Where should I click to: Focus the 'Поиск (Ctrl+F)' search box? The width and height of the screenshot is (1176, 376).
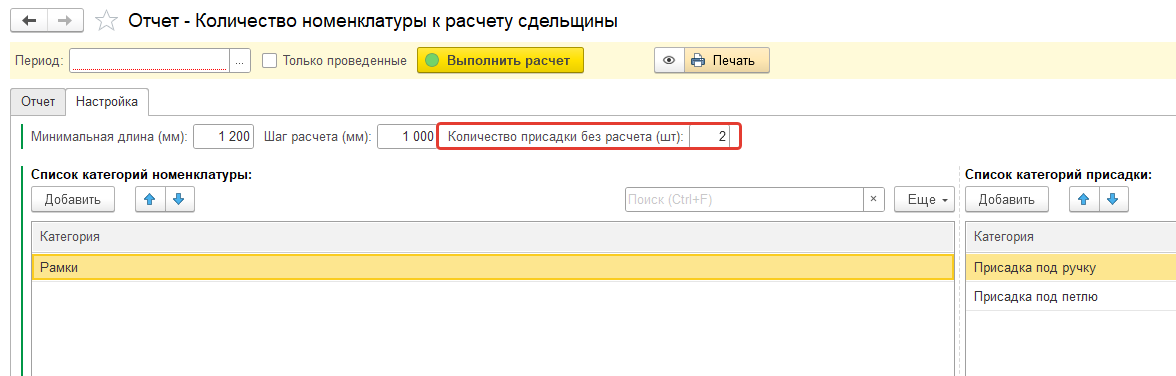coord(744,200)
